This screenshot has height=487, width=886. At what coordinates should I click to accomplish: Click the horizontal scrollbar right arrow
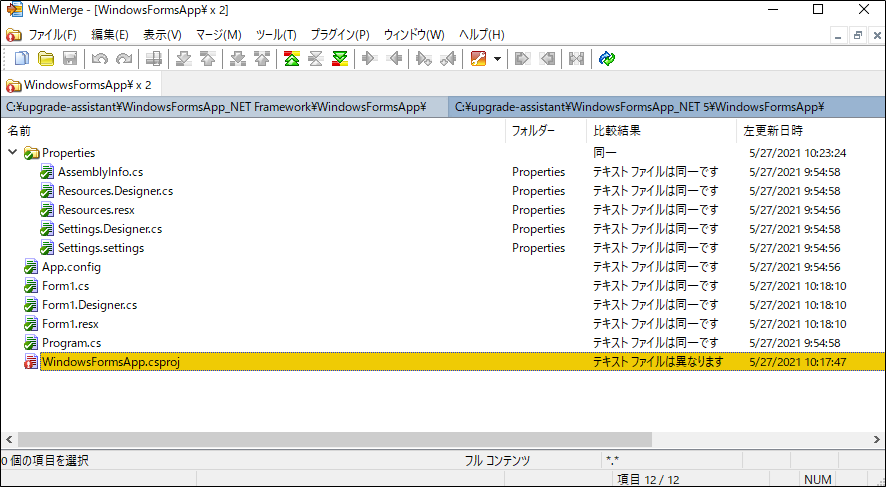pyautogui.click(x=877, y=440)
